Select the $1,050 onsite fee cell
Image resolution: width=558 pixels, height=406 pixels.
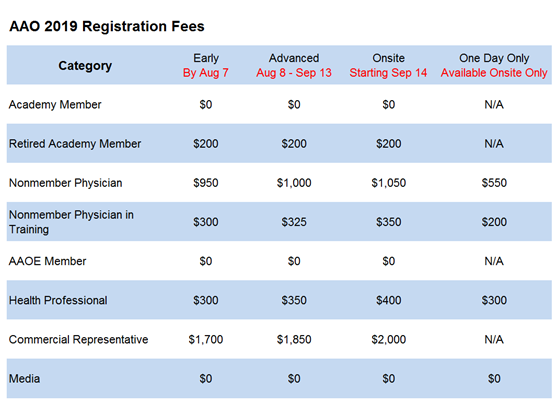pos(389,183)
